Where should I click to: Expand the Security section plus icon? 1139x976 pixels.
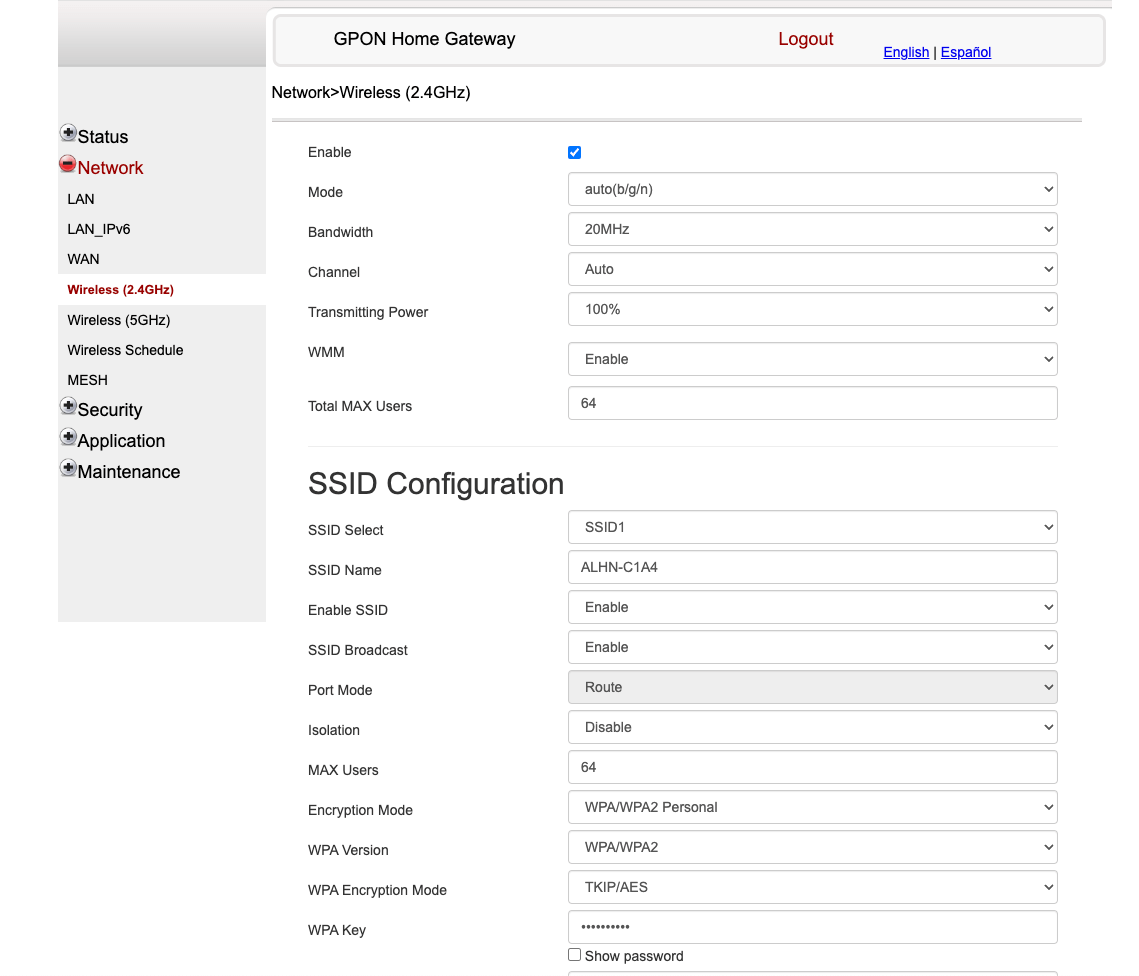pyautogui.click(x=68, y=405)
